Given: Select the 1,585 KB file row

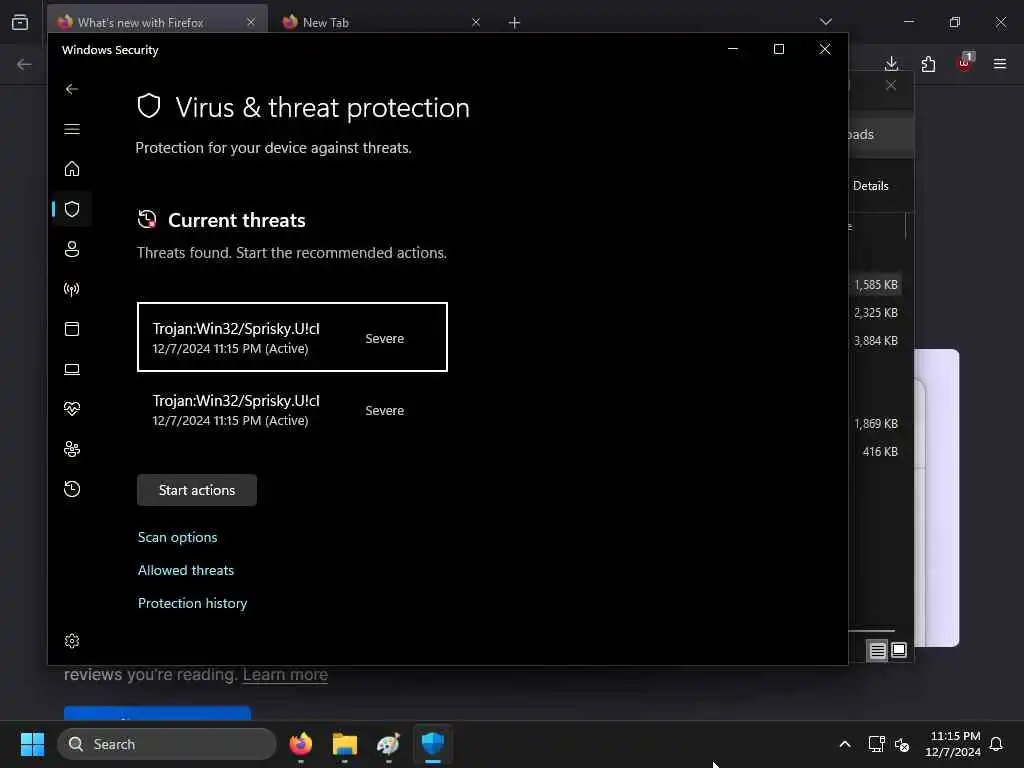Looking at the screenshot, I should [876, 285].
